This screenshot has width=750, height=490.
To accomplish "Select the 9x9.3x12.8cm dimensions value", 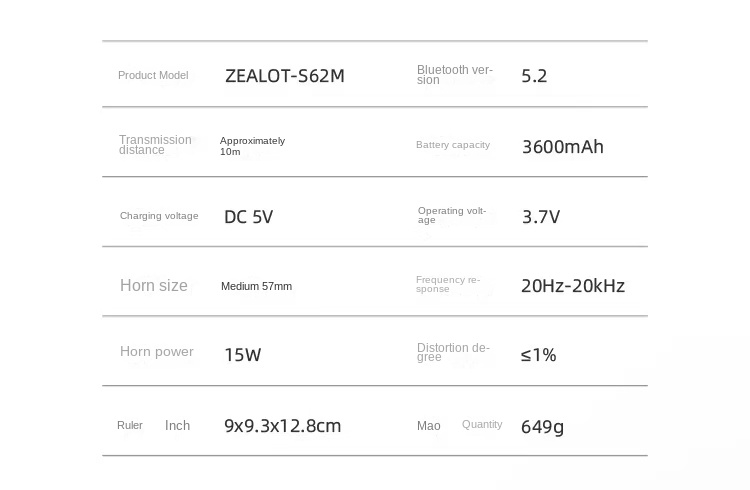I will coord(283,425).
